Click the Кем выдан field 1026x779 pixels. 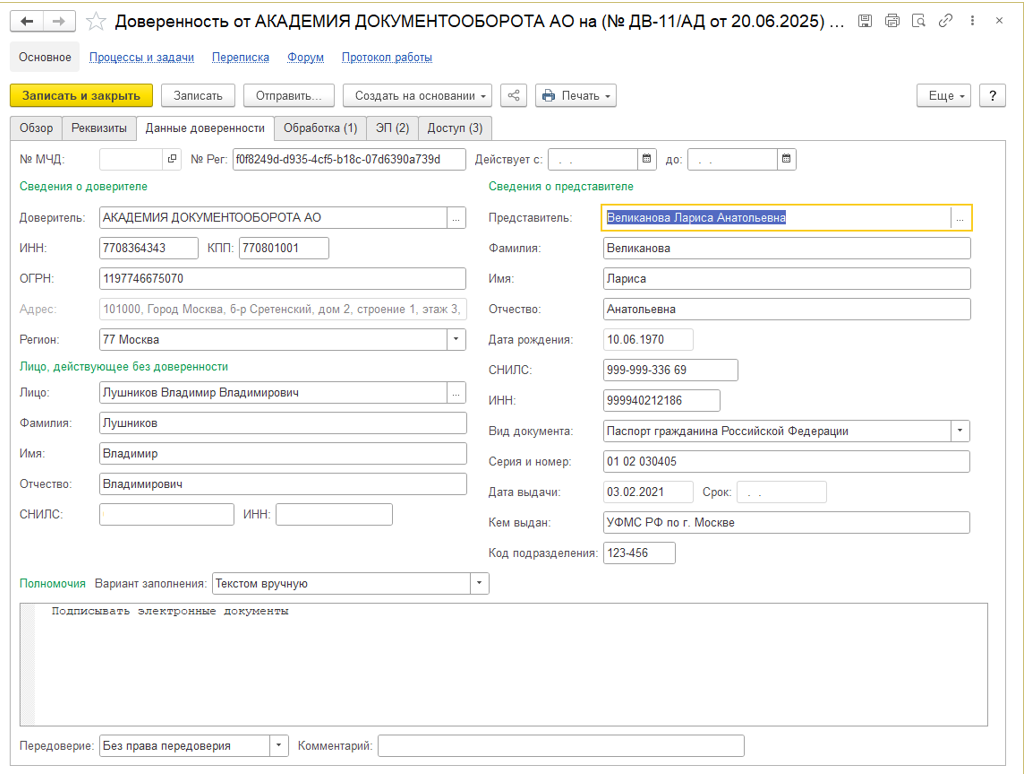(787, 523)
